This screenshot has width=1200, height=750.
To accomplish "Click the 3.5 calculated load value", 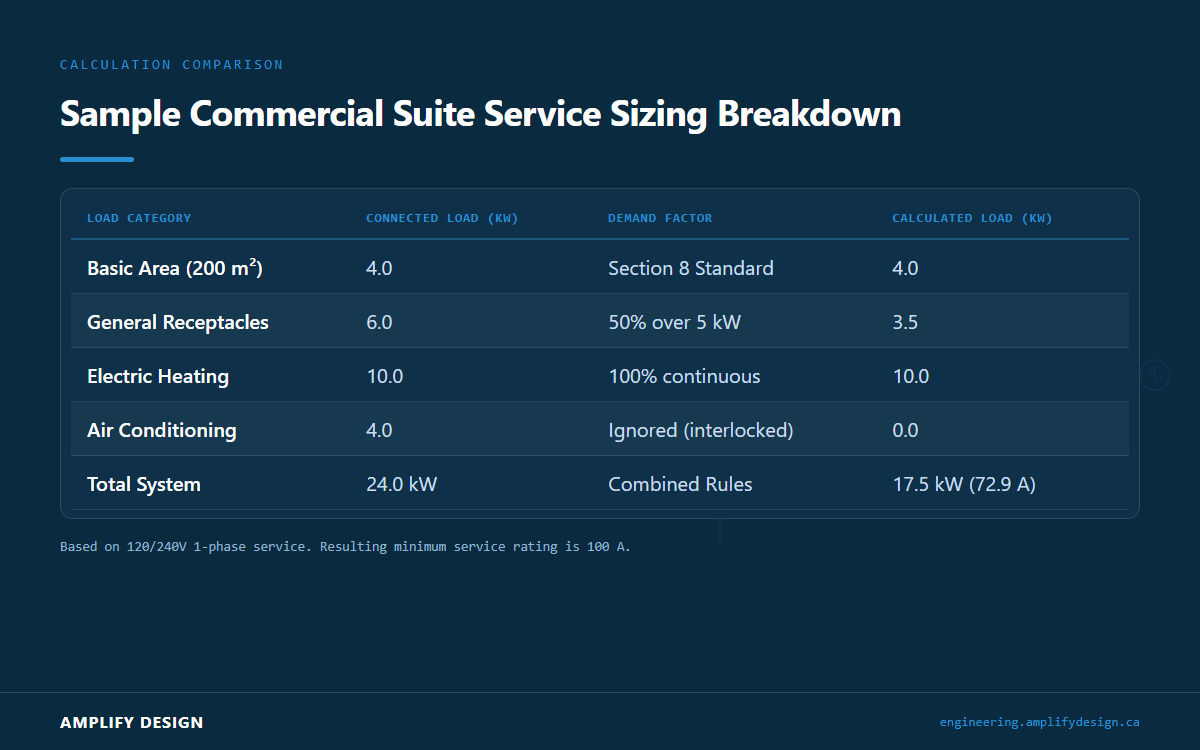I will click(x=905, y=322).
